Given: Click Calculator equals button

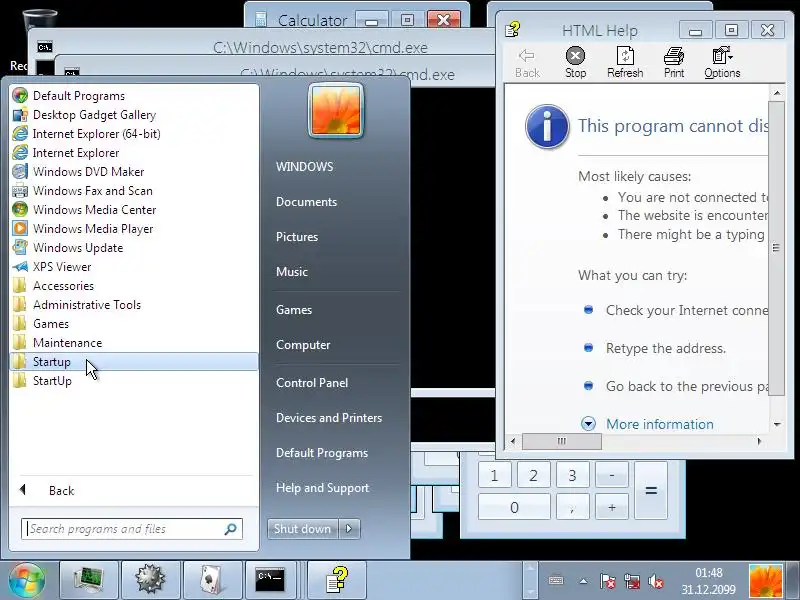Looking at the screenshot, I should tap(651, 491).
